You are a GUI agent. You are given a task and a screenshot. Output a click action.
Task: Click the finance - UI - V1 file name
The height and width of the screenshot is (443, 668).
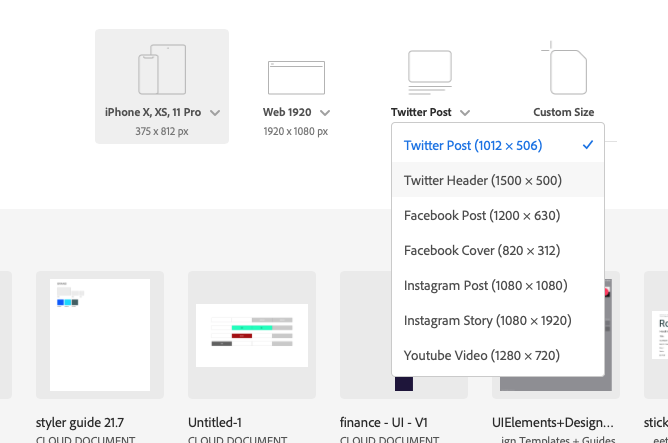[383, 423]
